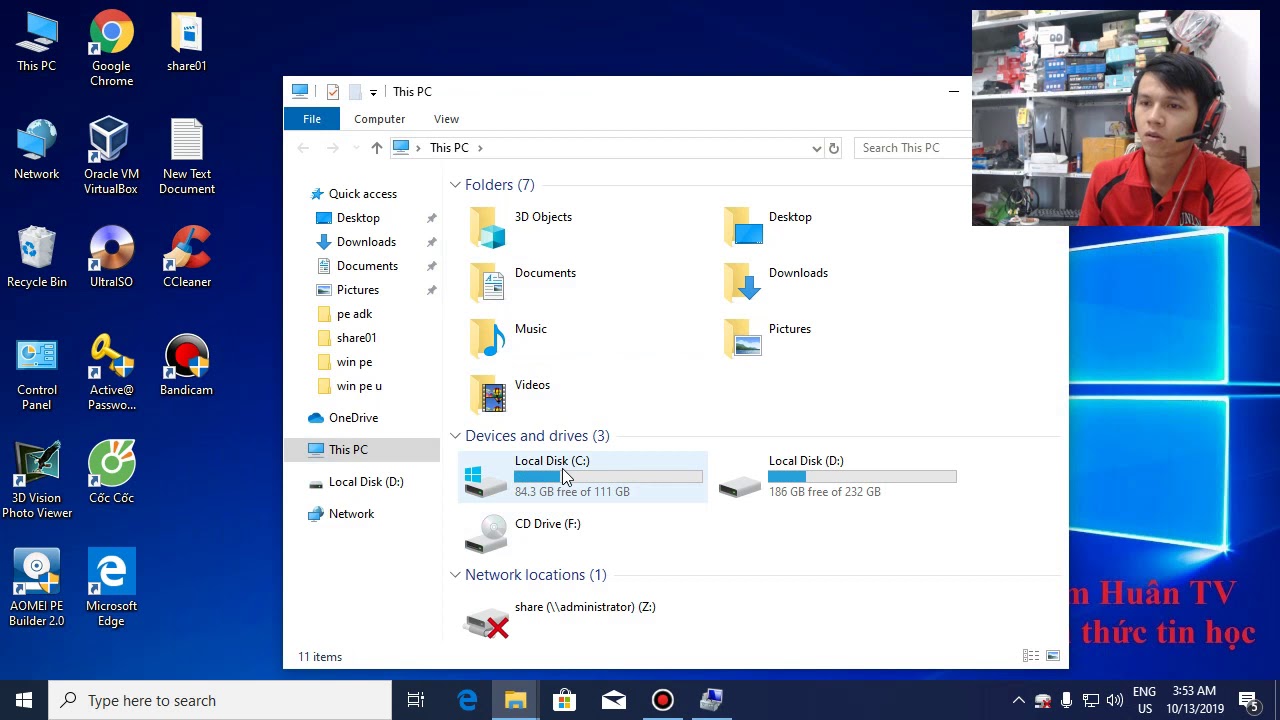1280x720 pixels.
Task: Switch to large icons view layout
Action: pos(1053,656)
